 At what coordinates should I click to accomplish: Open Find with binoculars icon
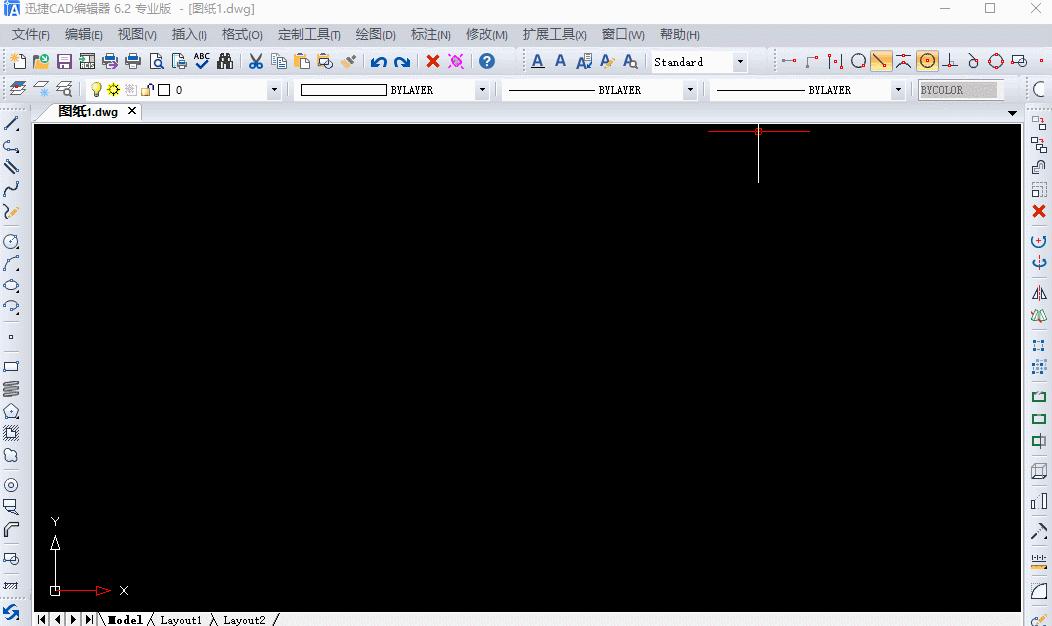225,62
